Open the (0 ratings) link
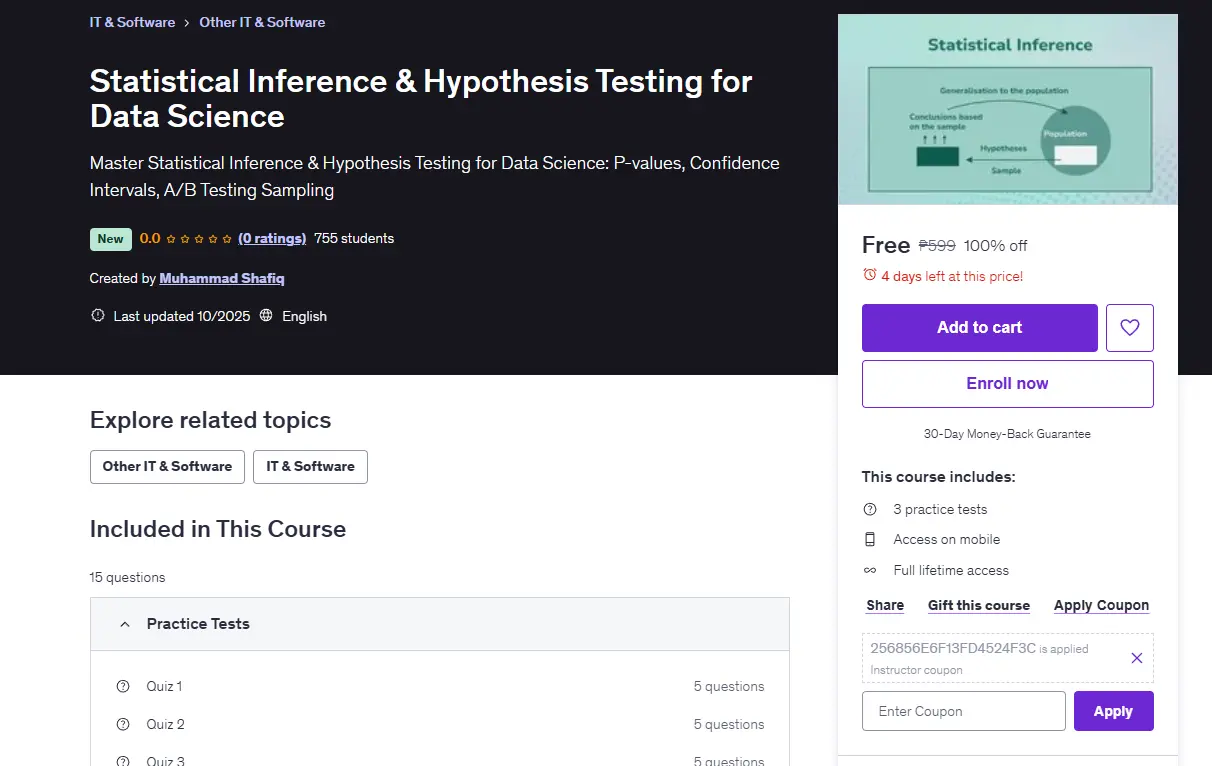The height and width of the screenshot is (766, 1212). [x=272, y=238]
